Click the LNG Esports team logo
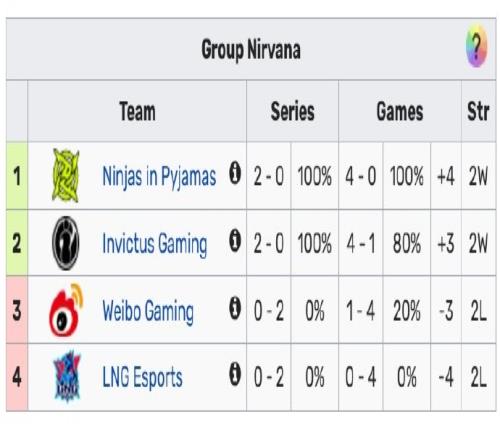This screenshot has height=440, width=500. click(x=67, y=376)
